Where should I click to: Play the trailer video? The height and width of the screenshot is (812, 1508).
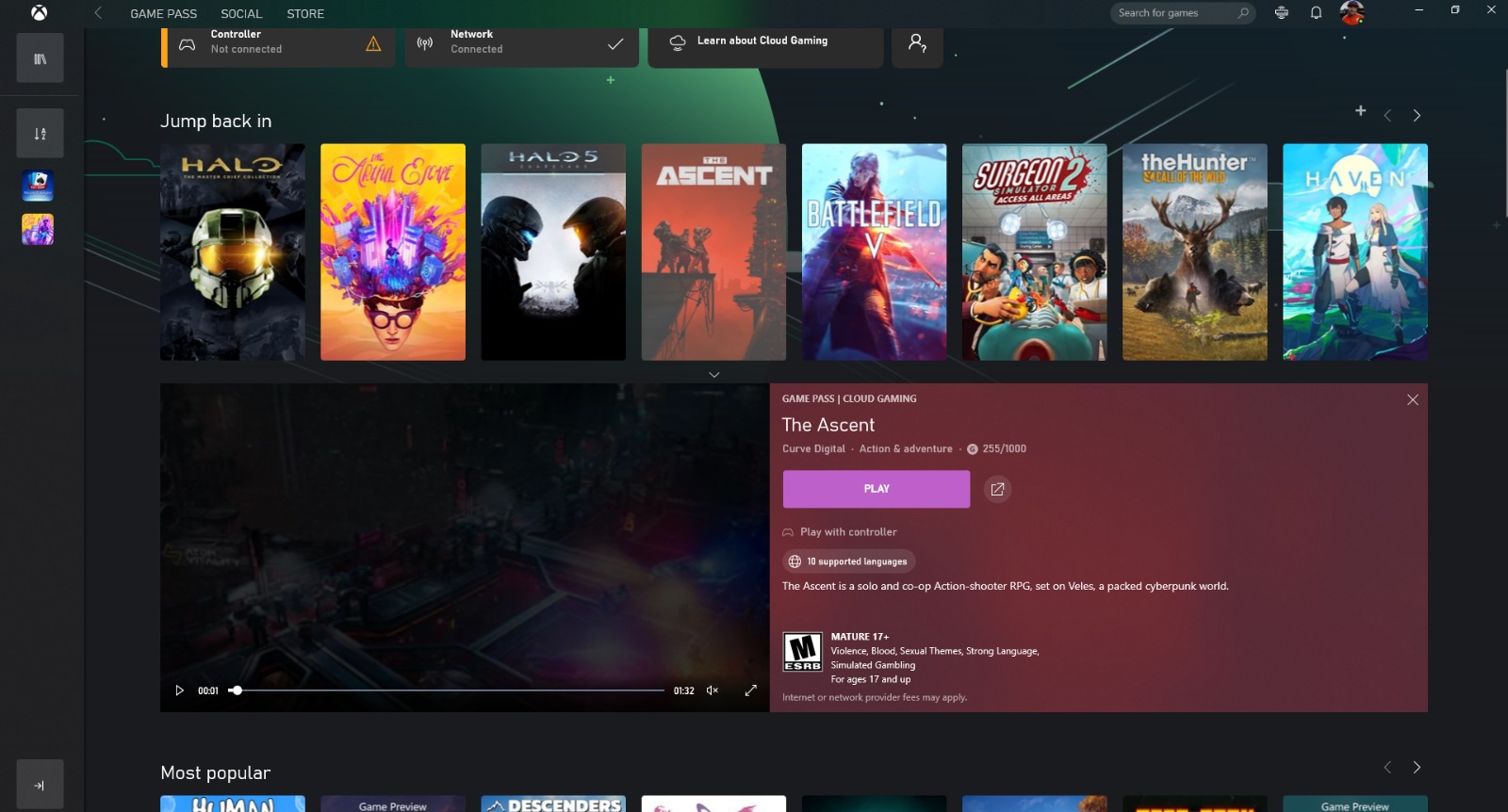(x=179, y=690)
